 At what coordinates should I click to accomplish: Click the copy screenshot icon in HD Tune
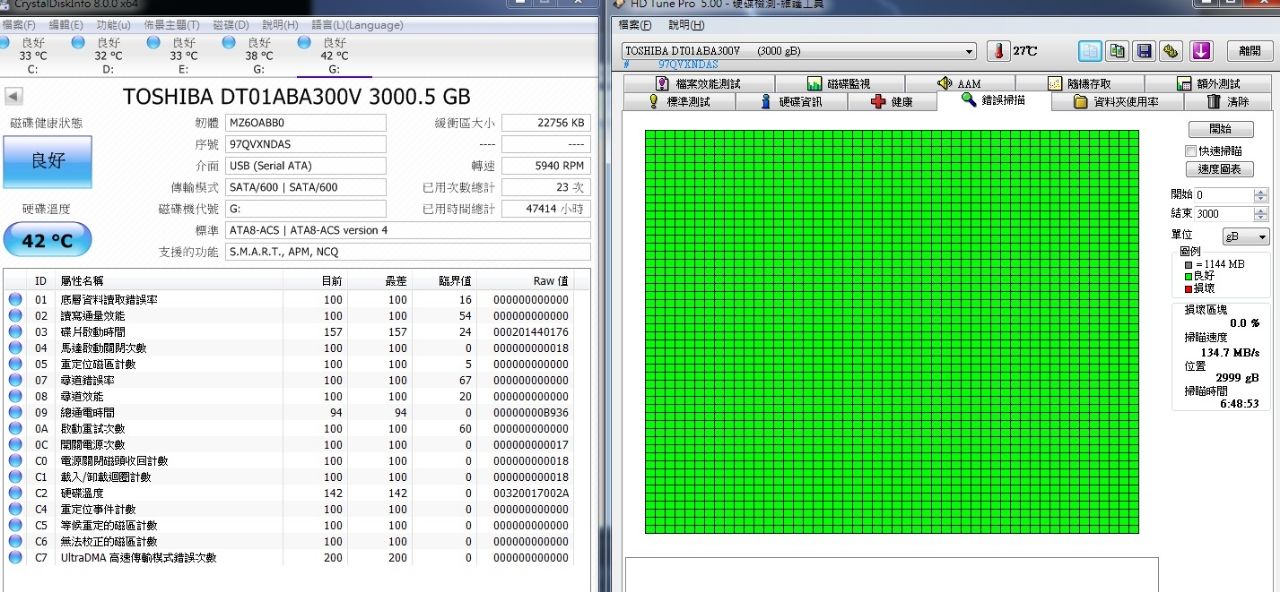1116,51
